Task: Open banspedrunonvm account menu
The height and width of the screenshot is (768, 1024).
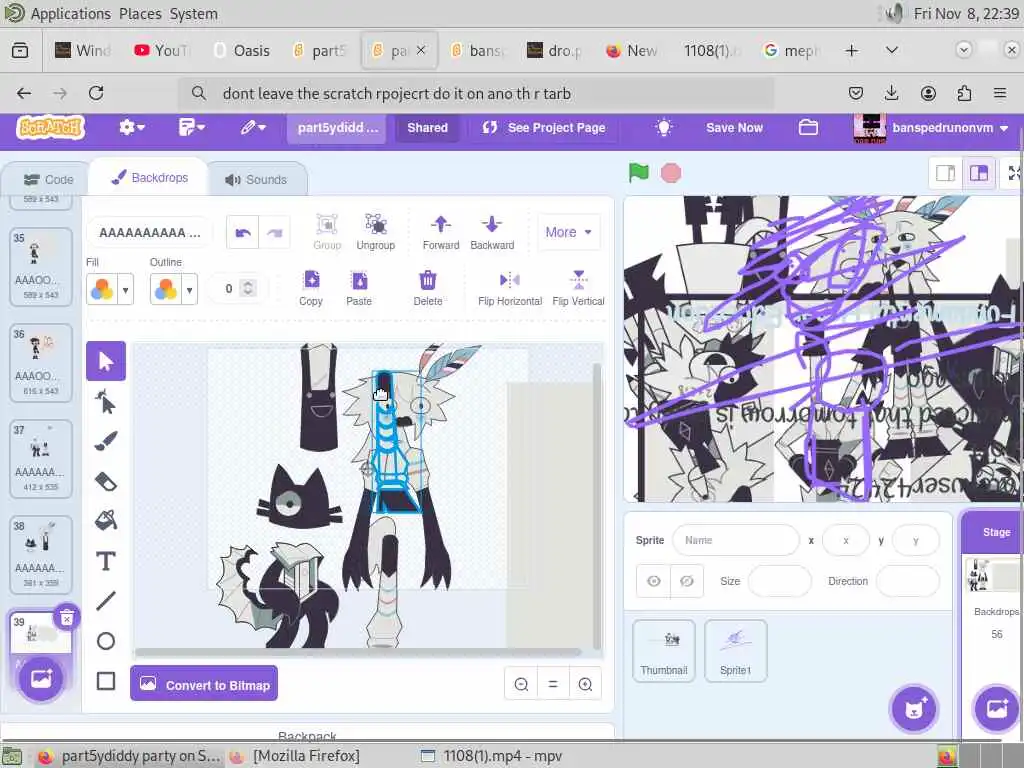Action: (x=933, y=127)
